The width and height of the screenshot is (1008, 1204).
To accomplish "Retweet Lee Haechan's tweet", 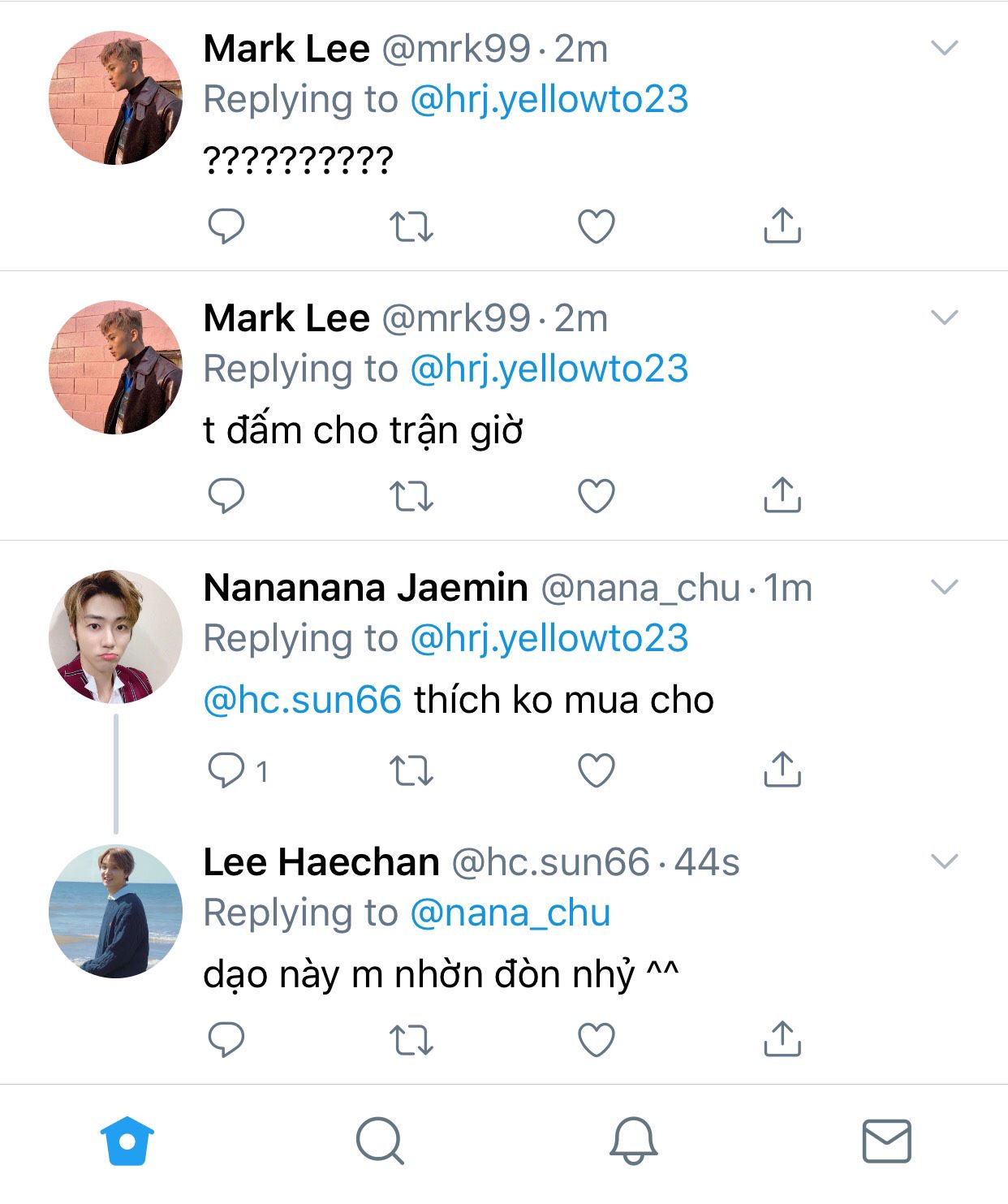I will click(x=411, y=1040).
